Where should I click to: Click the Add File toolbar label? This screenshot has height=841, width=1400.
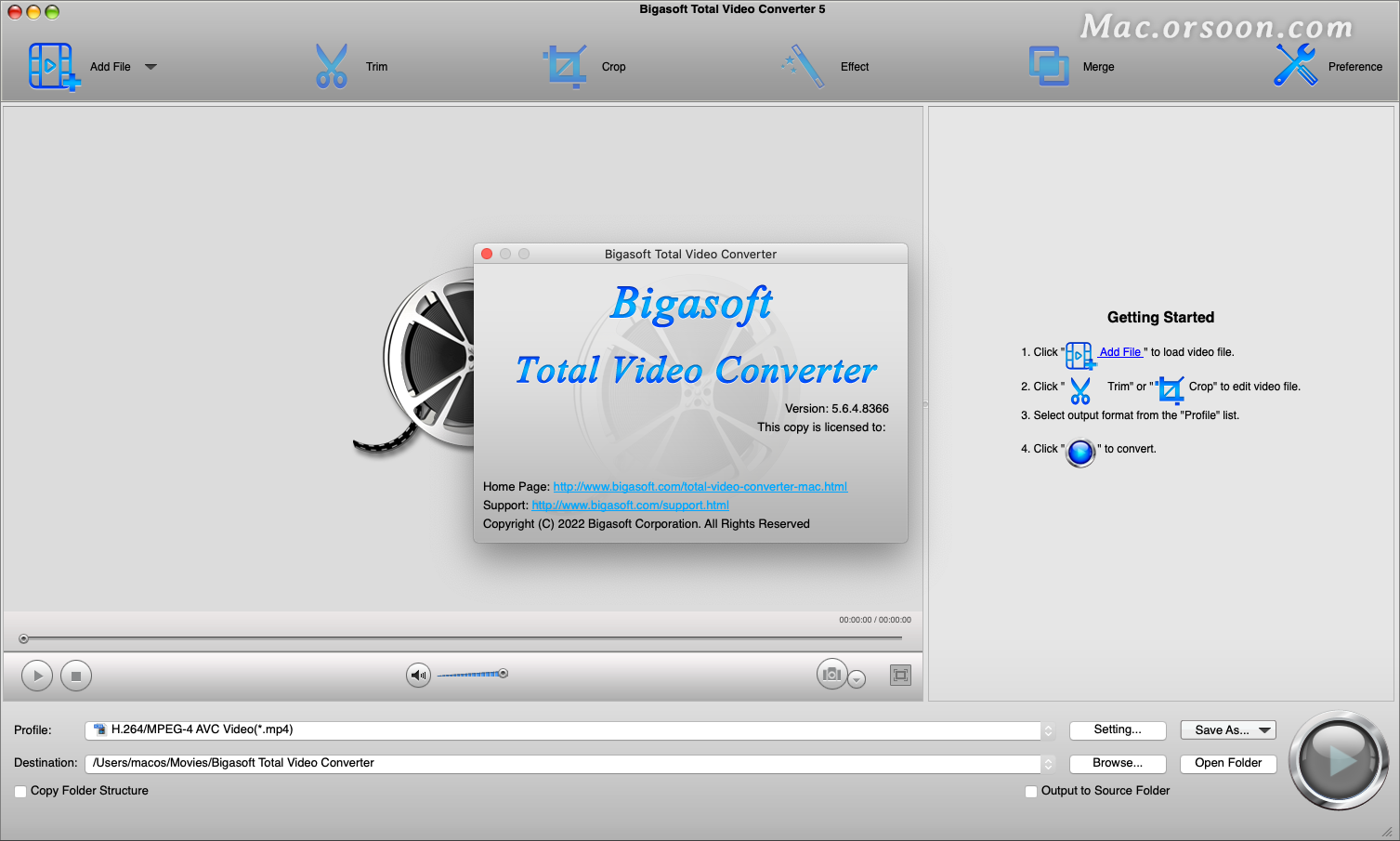(x=111, y=67)
